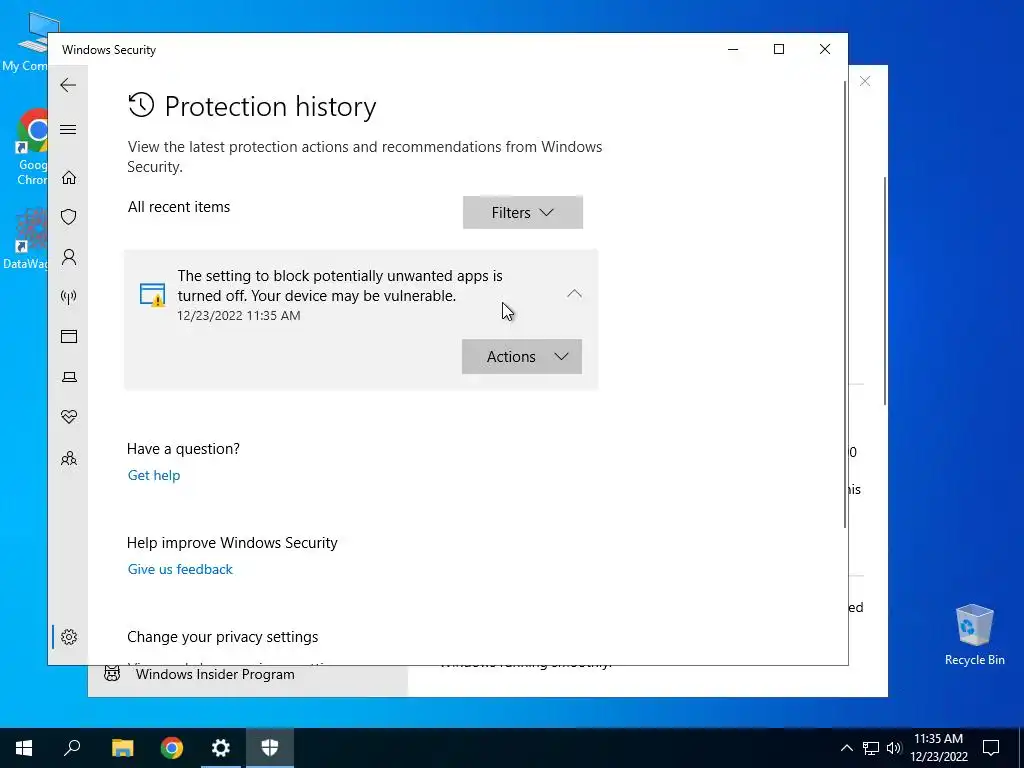Open the hamburger navigation menu
This screenshot has height=768, width=1024.
pyautogui.click(x=68, y=129)
